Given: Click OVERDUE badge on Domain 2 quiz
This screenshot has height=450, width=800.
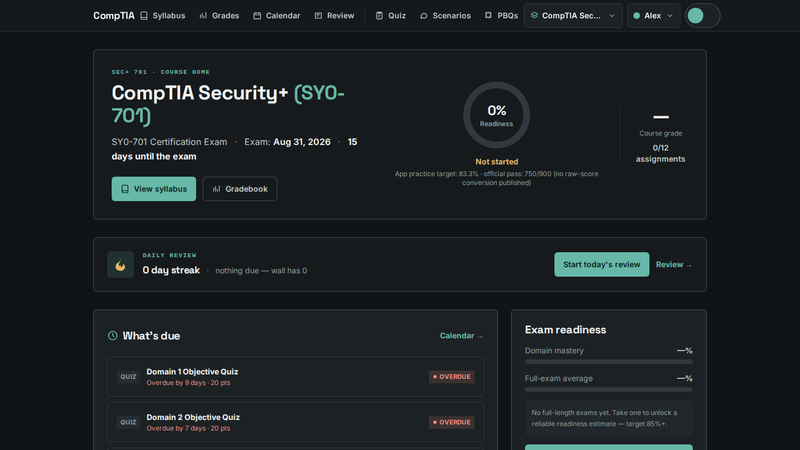Looking at the screenshot, I should click(452, 422).
